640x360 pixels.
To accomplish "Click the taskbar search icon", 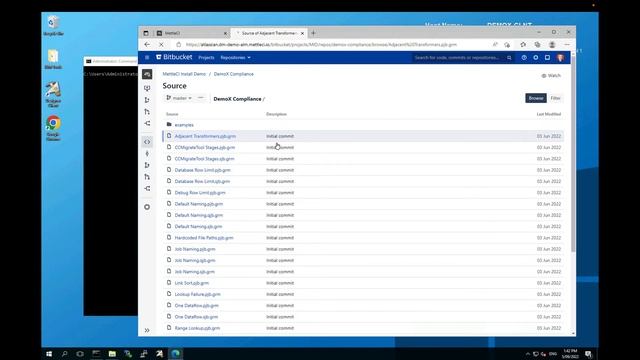I will [64, 354].
